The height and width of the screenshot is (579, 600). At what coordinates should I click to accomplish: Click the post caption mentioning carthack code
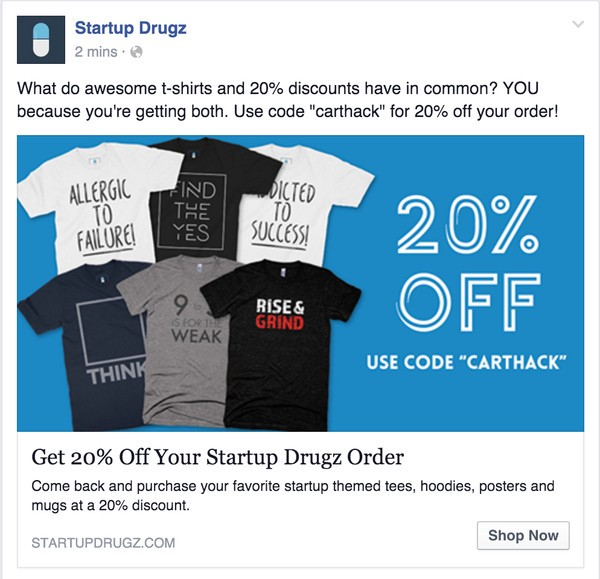[288, 100]
